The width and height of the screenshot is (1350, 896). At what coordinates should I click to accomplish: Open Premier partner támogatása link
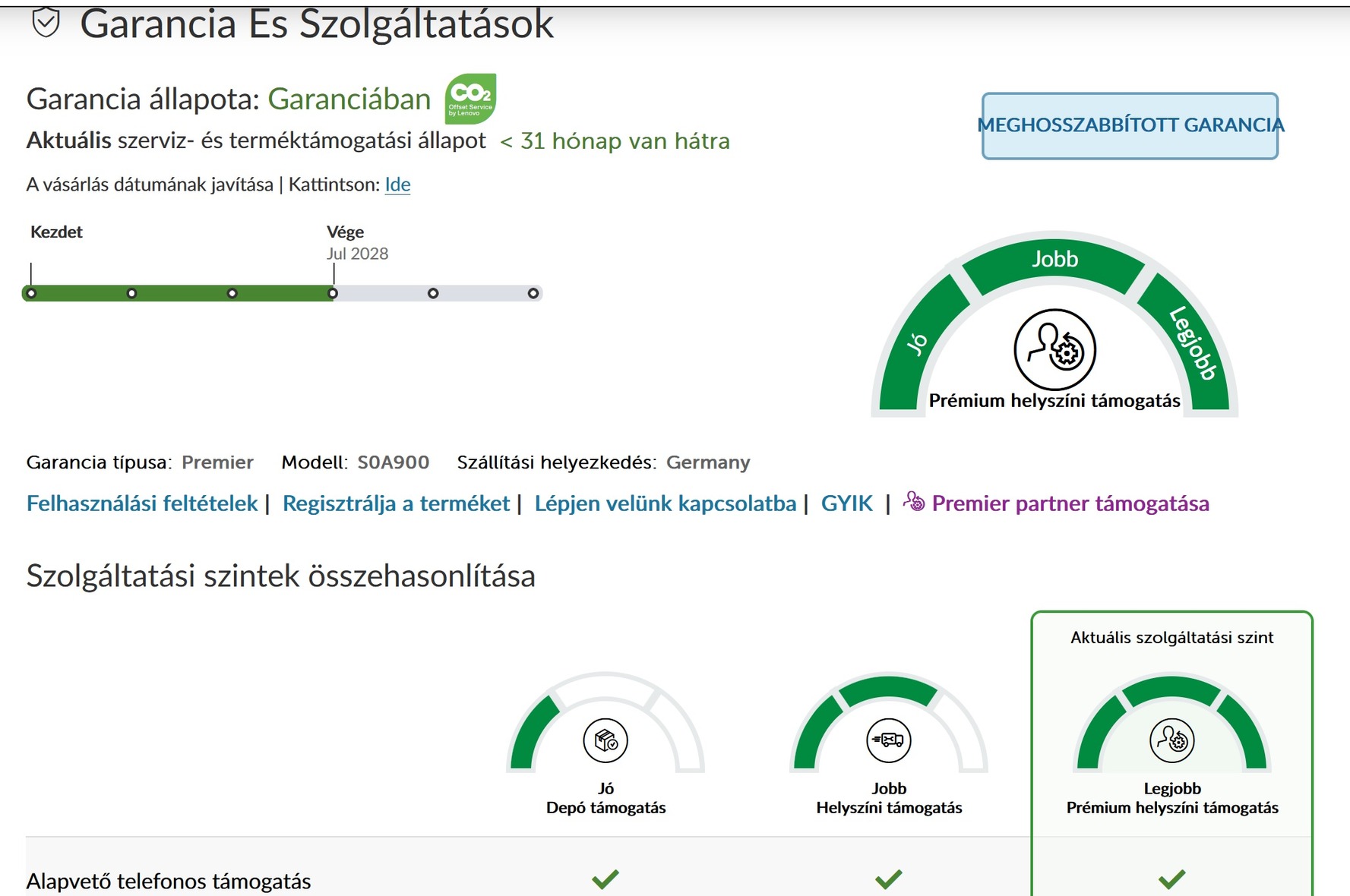pos(1070,503)
